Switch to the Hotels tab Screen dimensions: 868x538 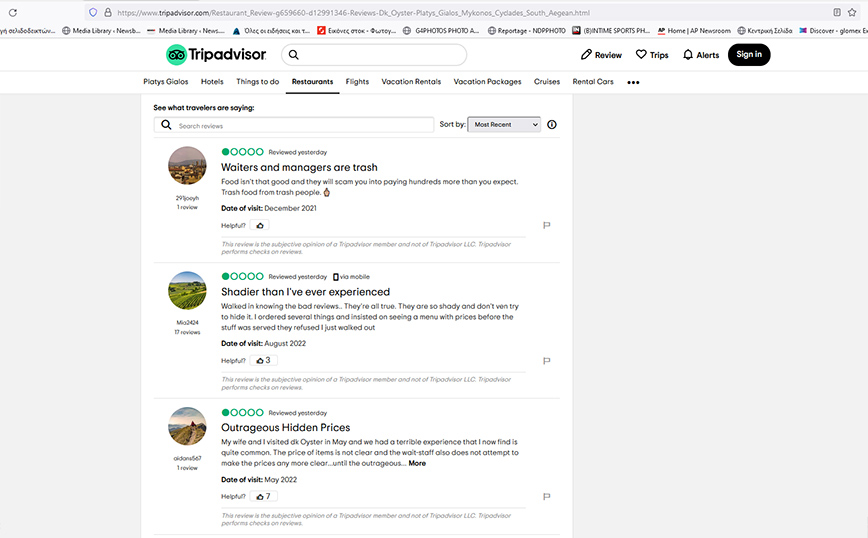tap(212, 81)
